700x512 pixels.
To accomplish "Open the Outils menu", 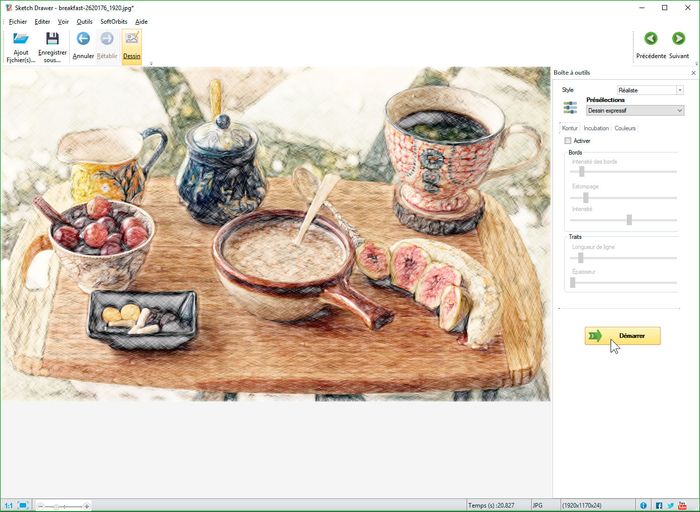I will pos(84,21).
